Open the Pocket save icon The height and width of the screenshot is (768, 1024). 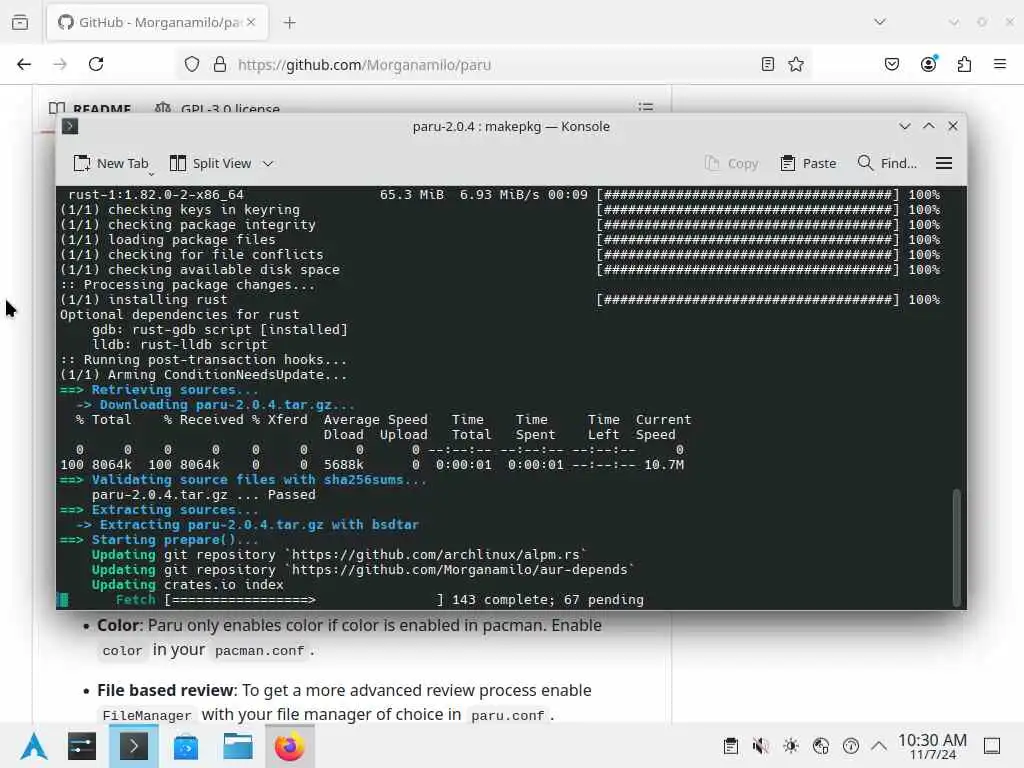(892, 64)
